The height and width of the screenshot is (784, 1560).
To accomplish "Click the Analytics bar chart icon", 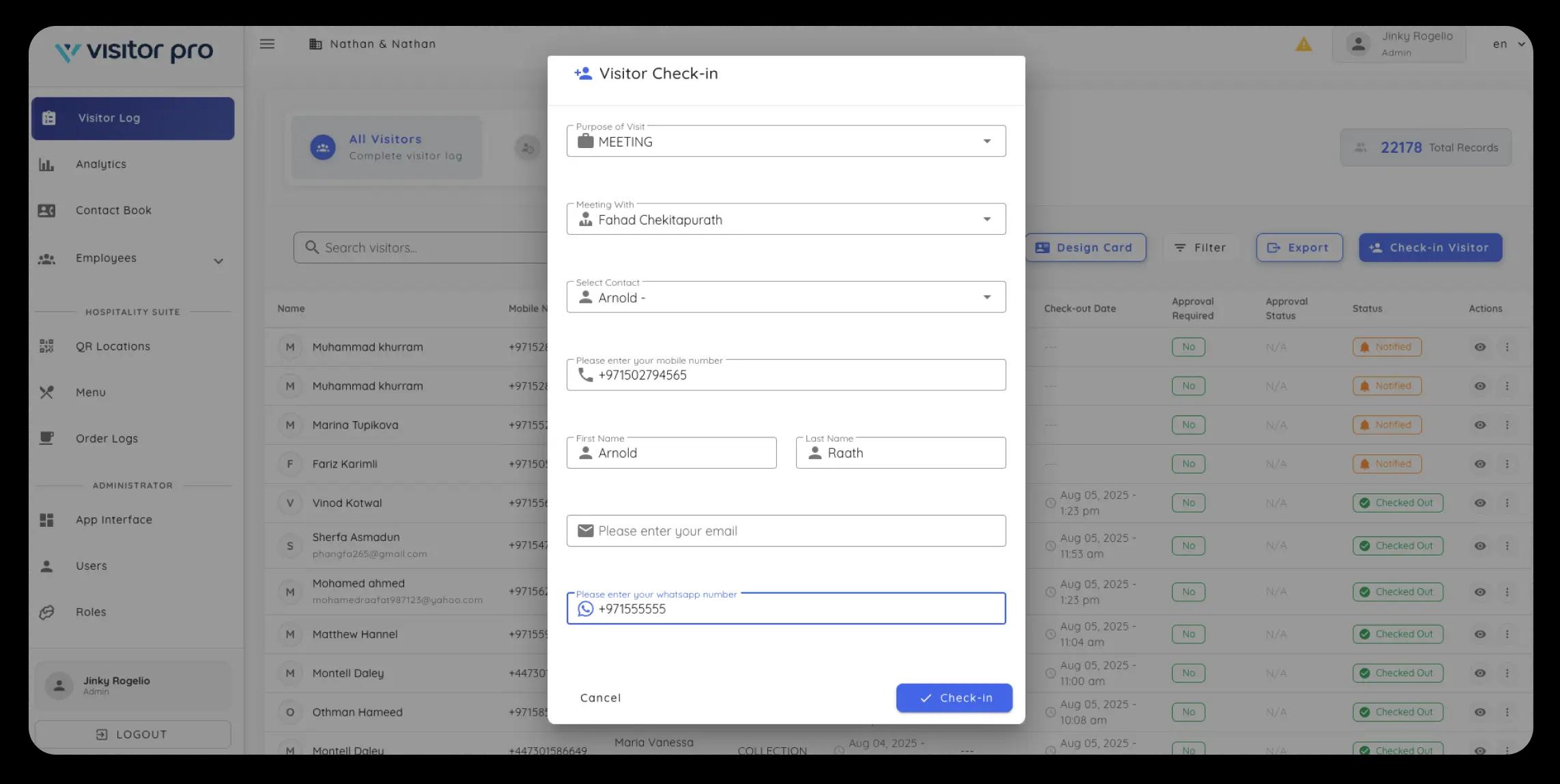I will pyautogui.click(x=46, y=164).
